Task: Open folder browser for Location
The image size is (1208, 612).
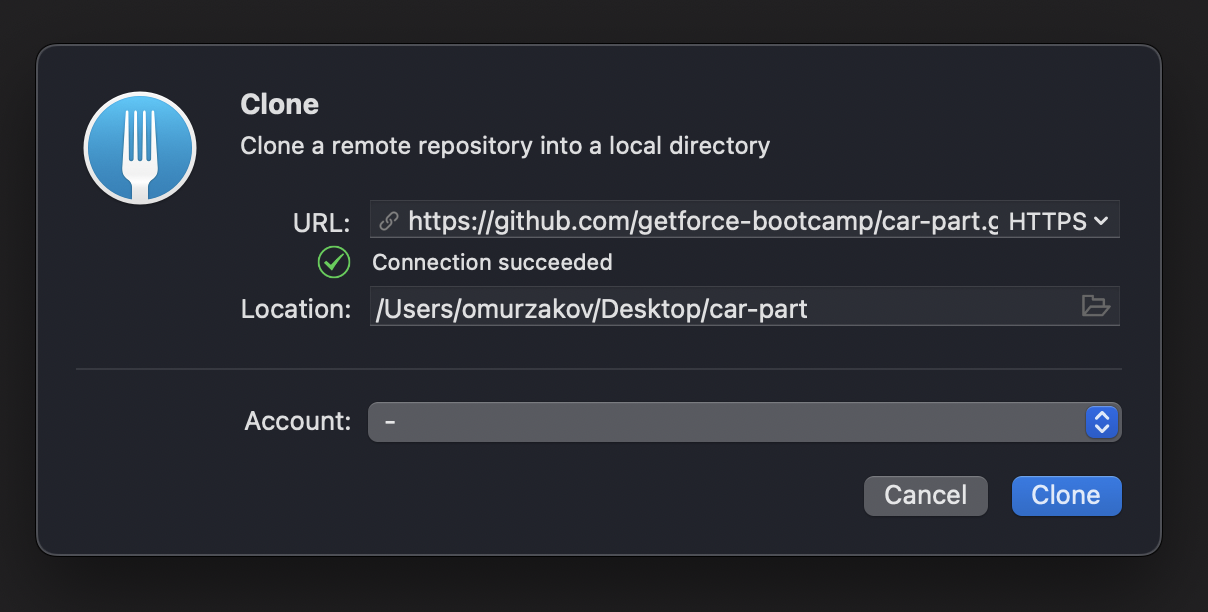Action: click(1096, 306)
